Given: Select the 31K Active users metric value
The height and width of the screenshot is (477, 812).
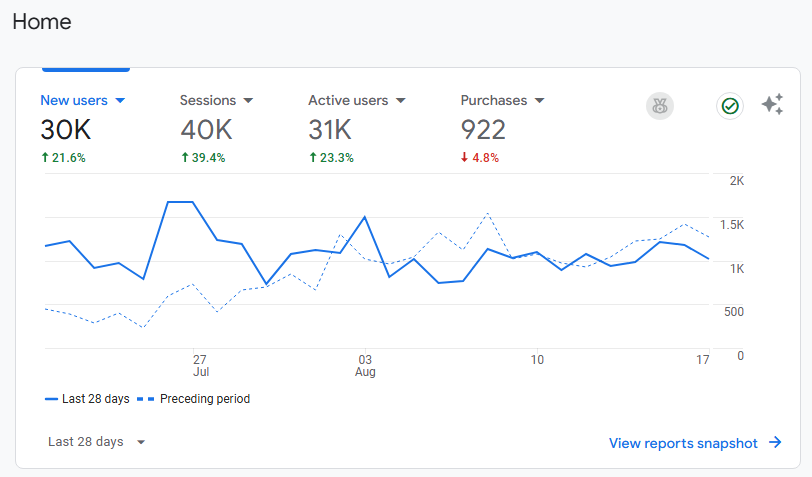Looking at the screenshot, I should [x=330, y=129].
